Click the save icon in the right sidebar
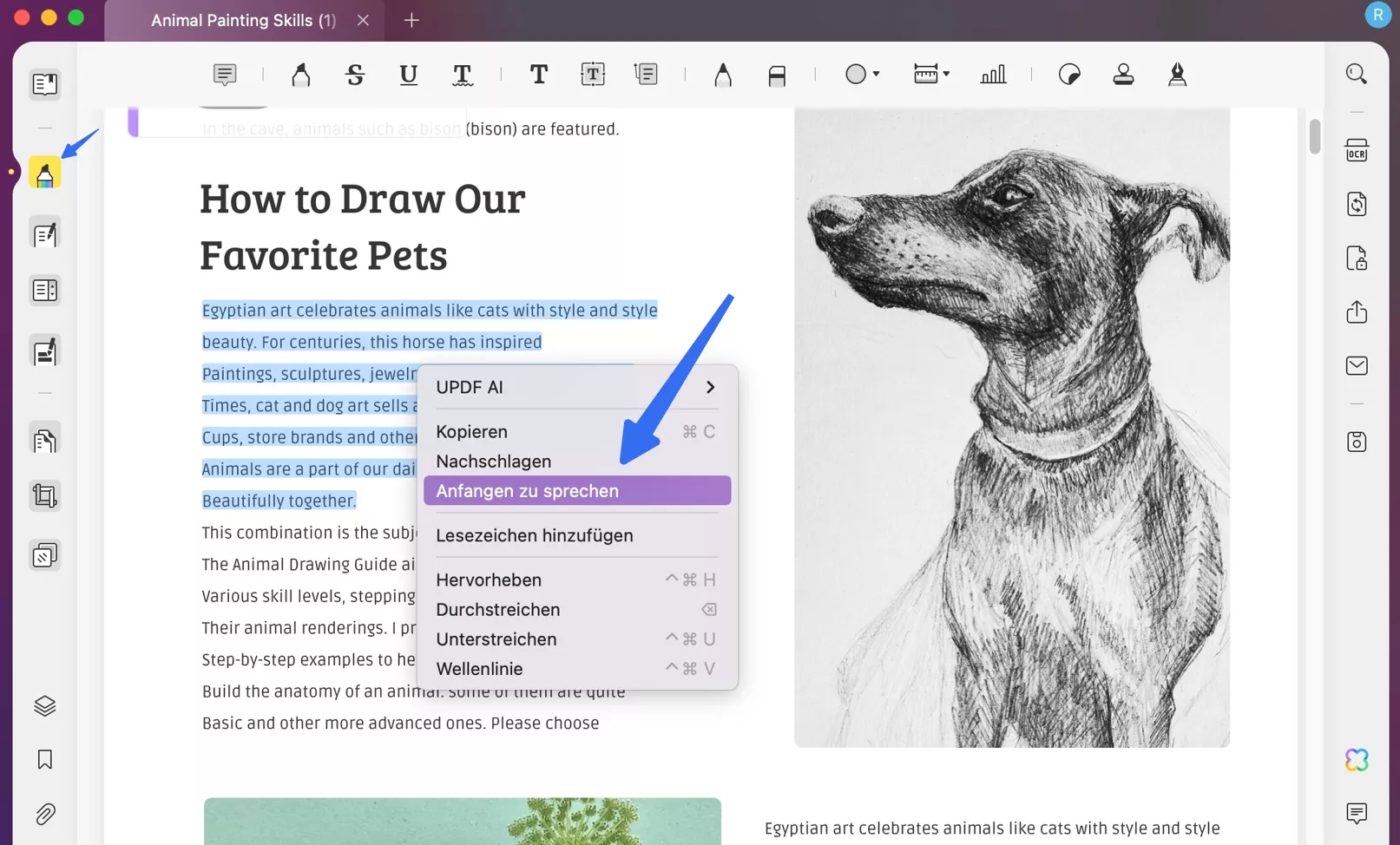Viewport: 1400px width, 845px height. [x=1357, y=442]
